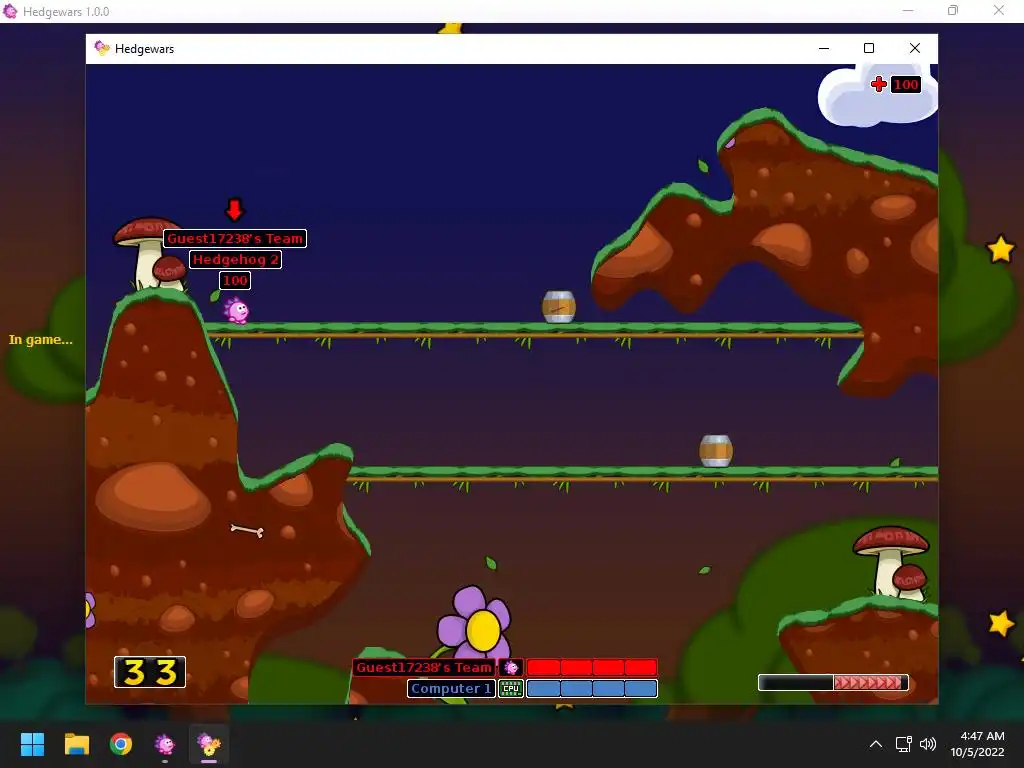Open the Windows Start menu
The height and width of the screenshot is (768, 1024).
[32, 744]
